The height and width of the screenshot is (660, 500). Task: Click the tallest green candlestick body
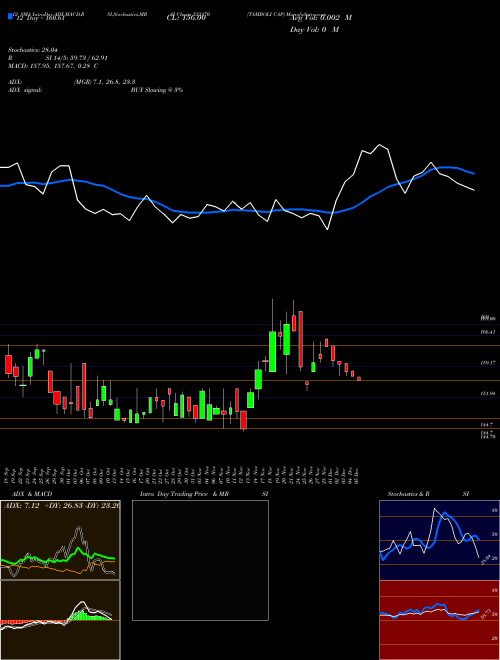(272, 351)
